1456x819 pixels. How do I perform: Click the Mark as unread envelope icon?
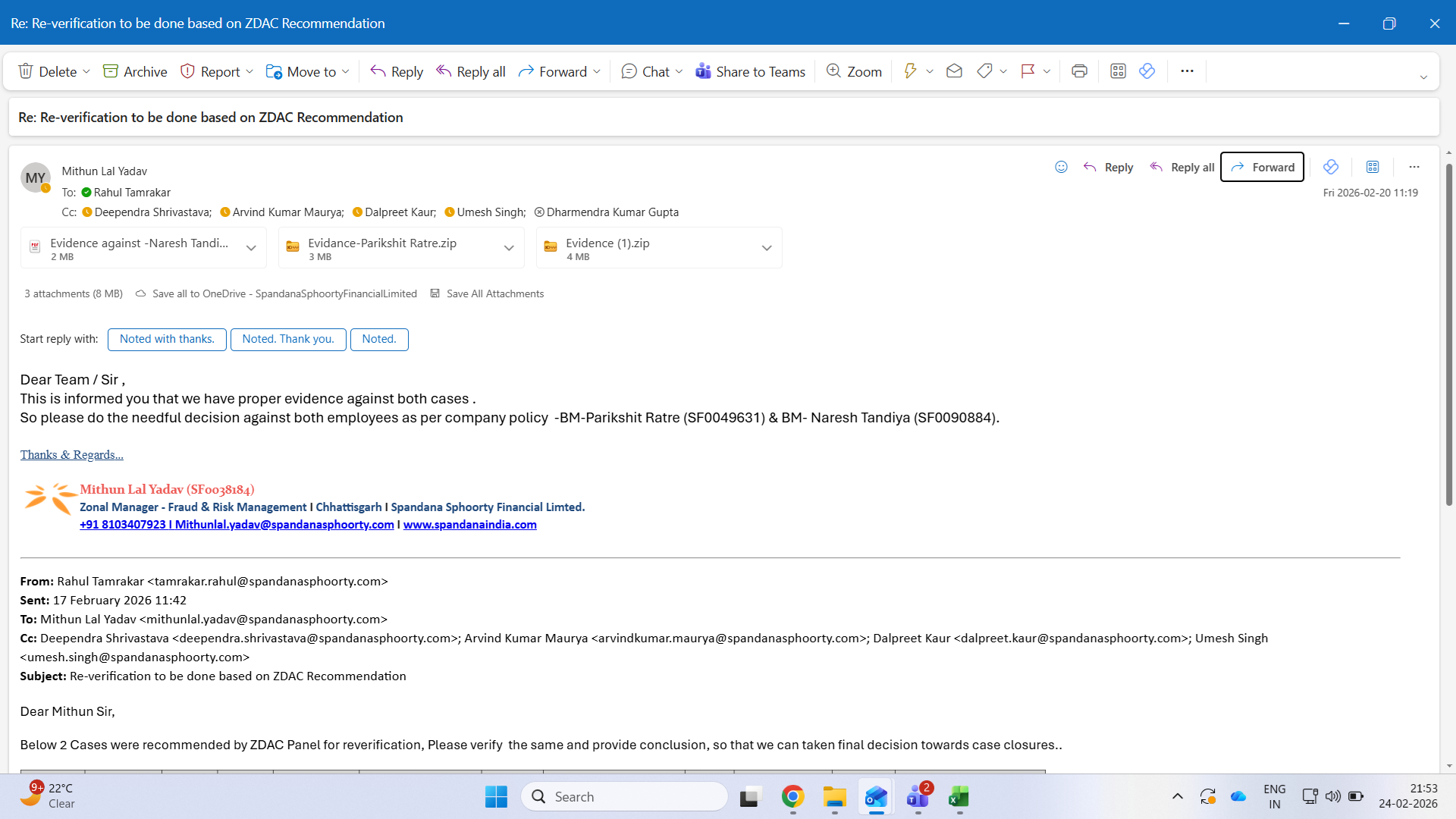coord(954,71)
